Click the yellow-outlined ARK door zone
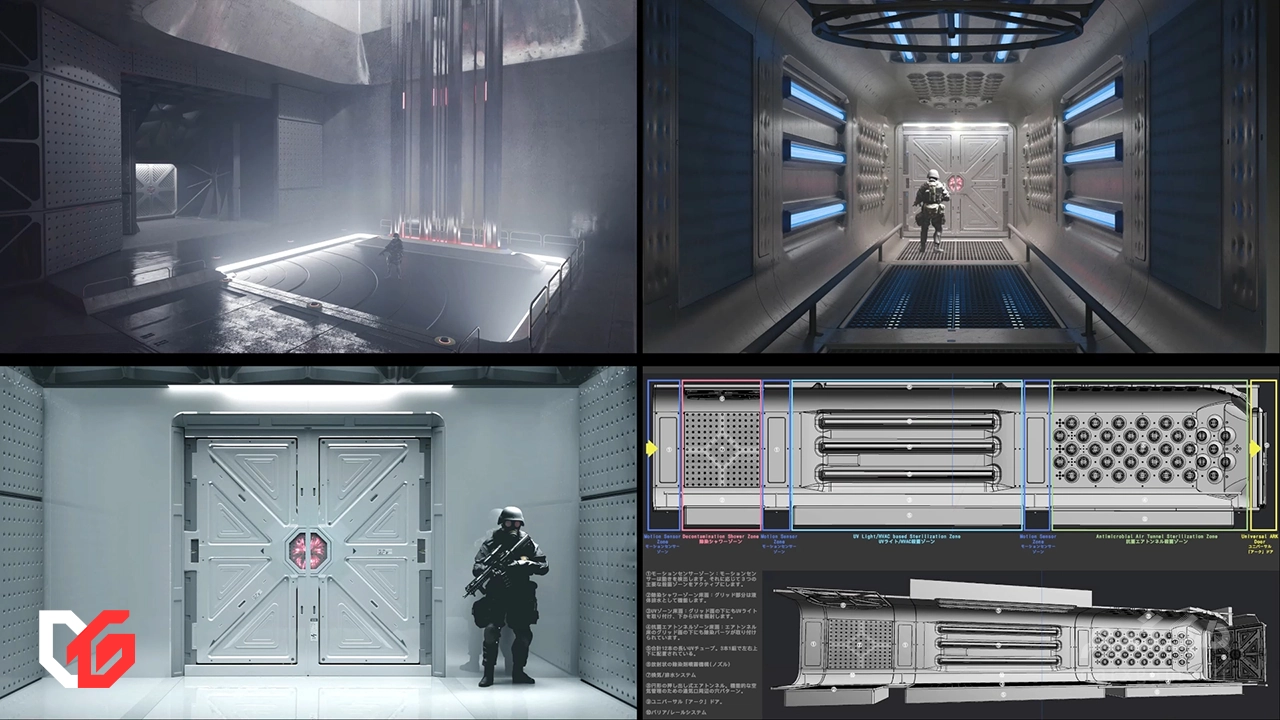 click(1263, 455)
